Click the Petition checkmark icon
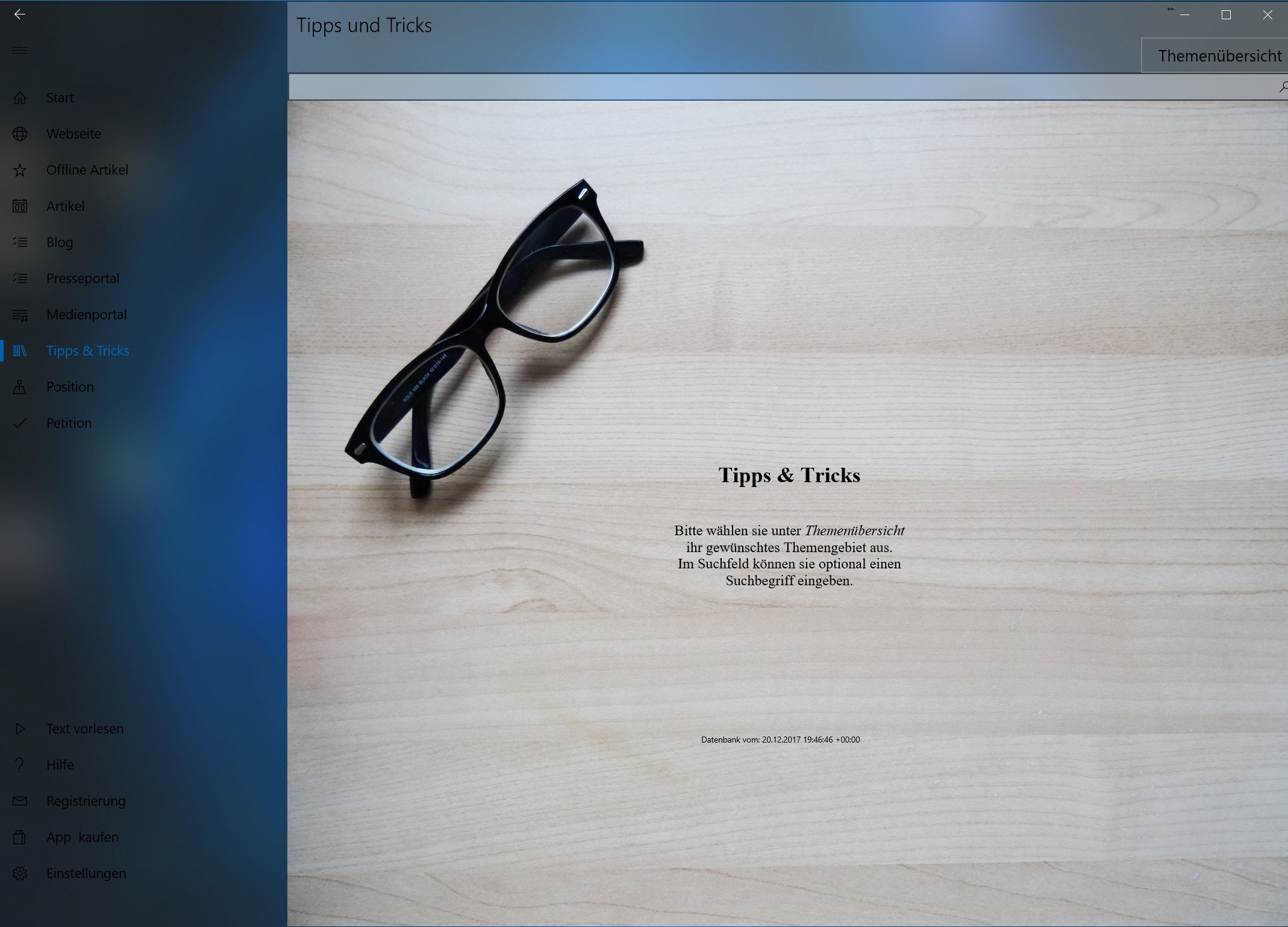Screen dimensions: 1288x927 20,423
